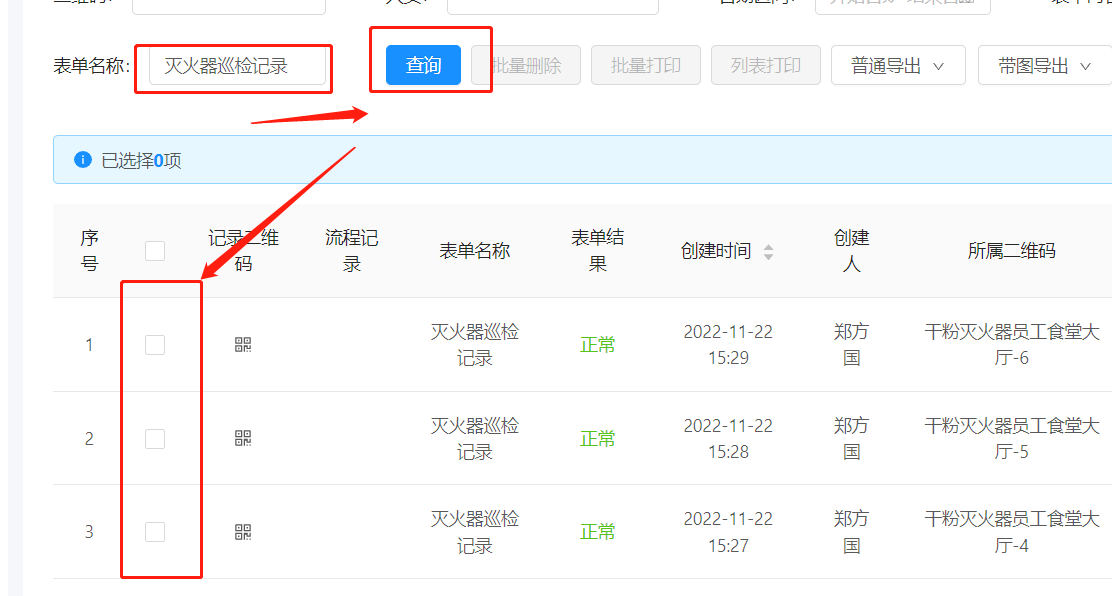Click the info icon beside 已选择0项
Image resolution: width=1112 pixels, height=596 pixels.
point(83,159)
